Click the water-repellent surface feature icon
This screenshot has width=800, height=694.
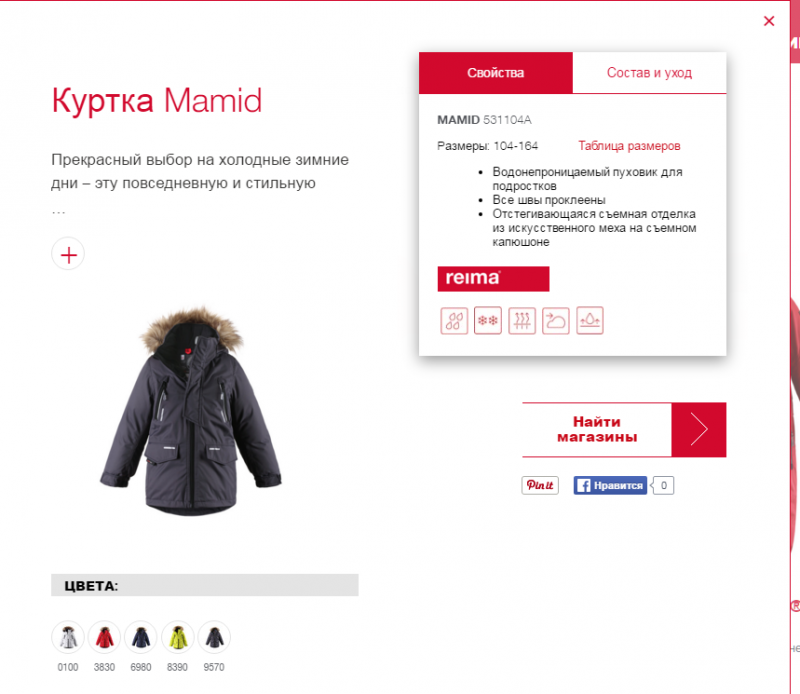click(590, 320)
